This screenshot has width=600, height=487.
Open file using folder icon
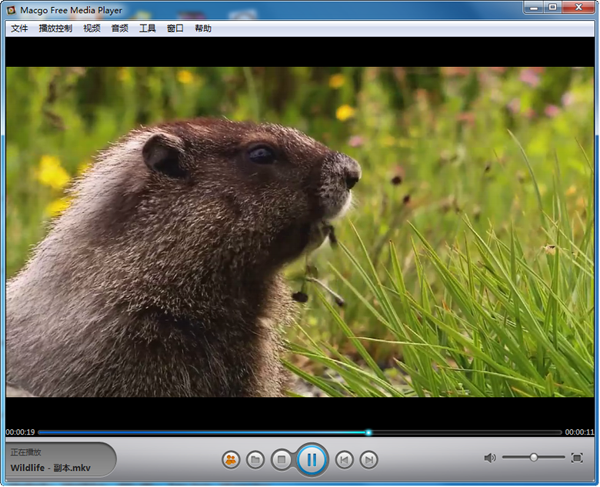256,459
